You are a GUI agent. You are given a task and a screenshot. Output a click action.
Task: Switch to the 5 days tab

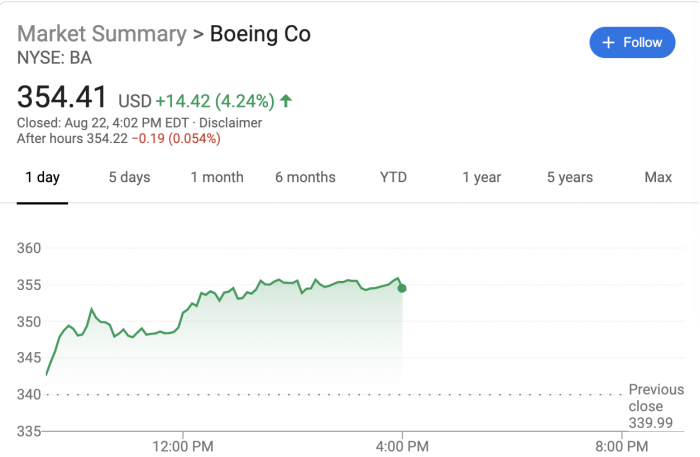tap(129, 177)
